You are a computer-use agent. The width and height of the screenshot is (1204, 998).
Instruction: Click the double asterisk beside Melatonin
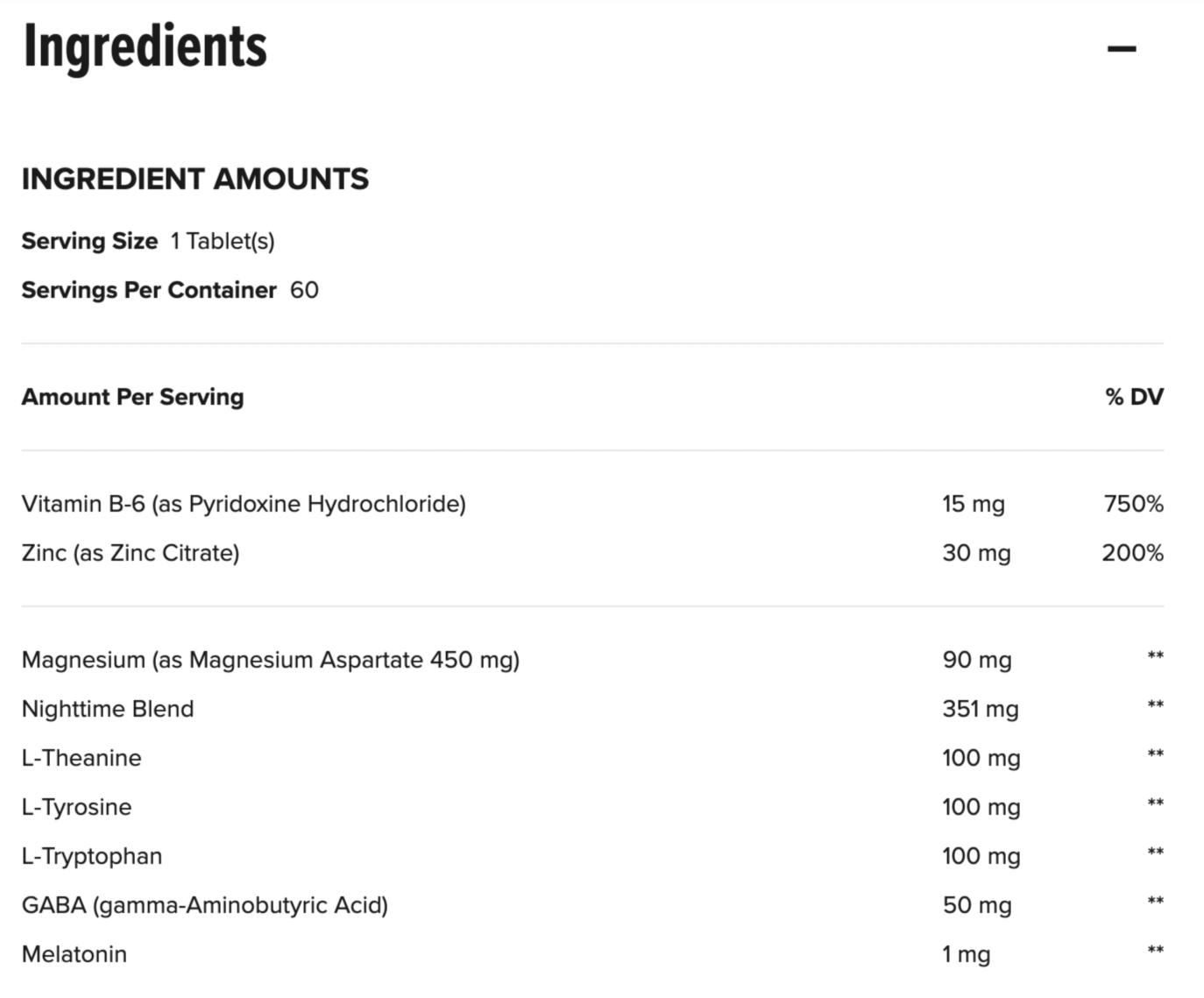click(x=1155, y=950)
